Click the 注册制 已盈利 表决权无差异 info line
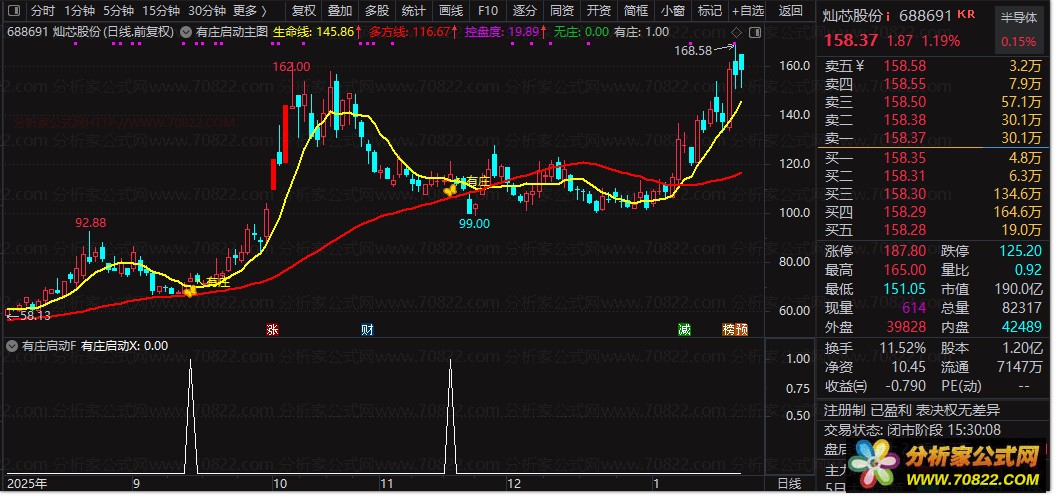 click(x=913, y=410)
